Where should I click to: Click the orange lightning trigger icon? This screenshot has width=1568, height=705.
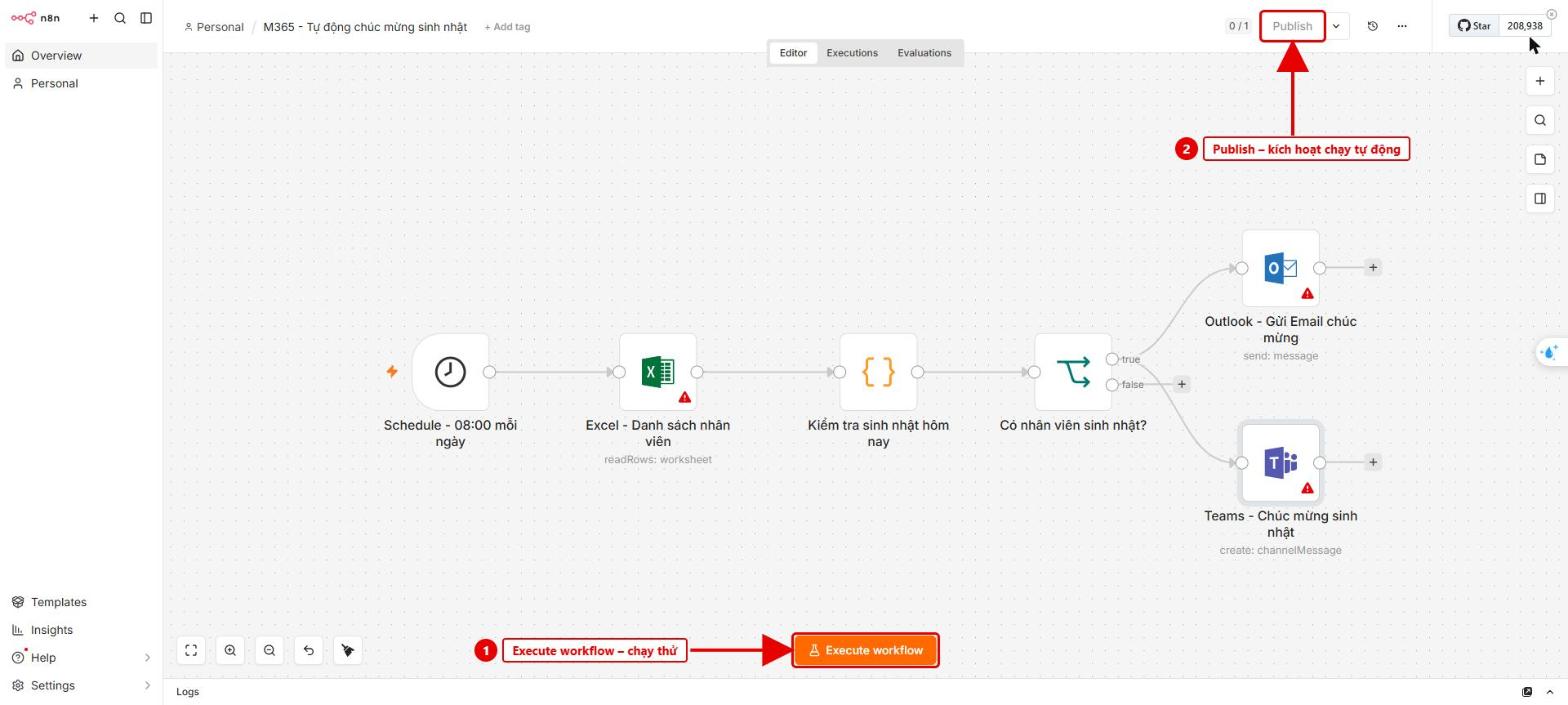click(392, 372)
